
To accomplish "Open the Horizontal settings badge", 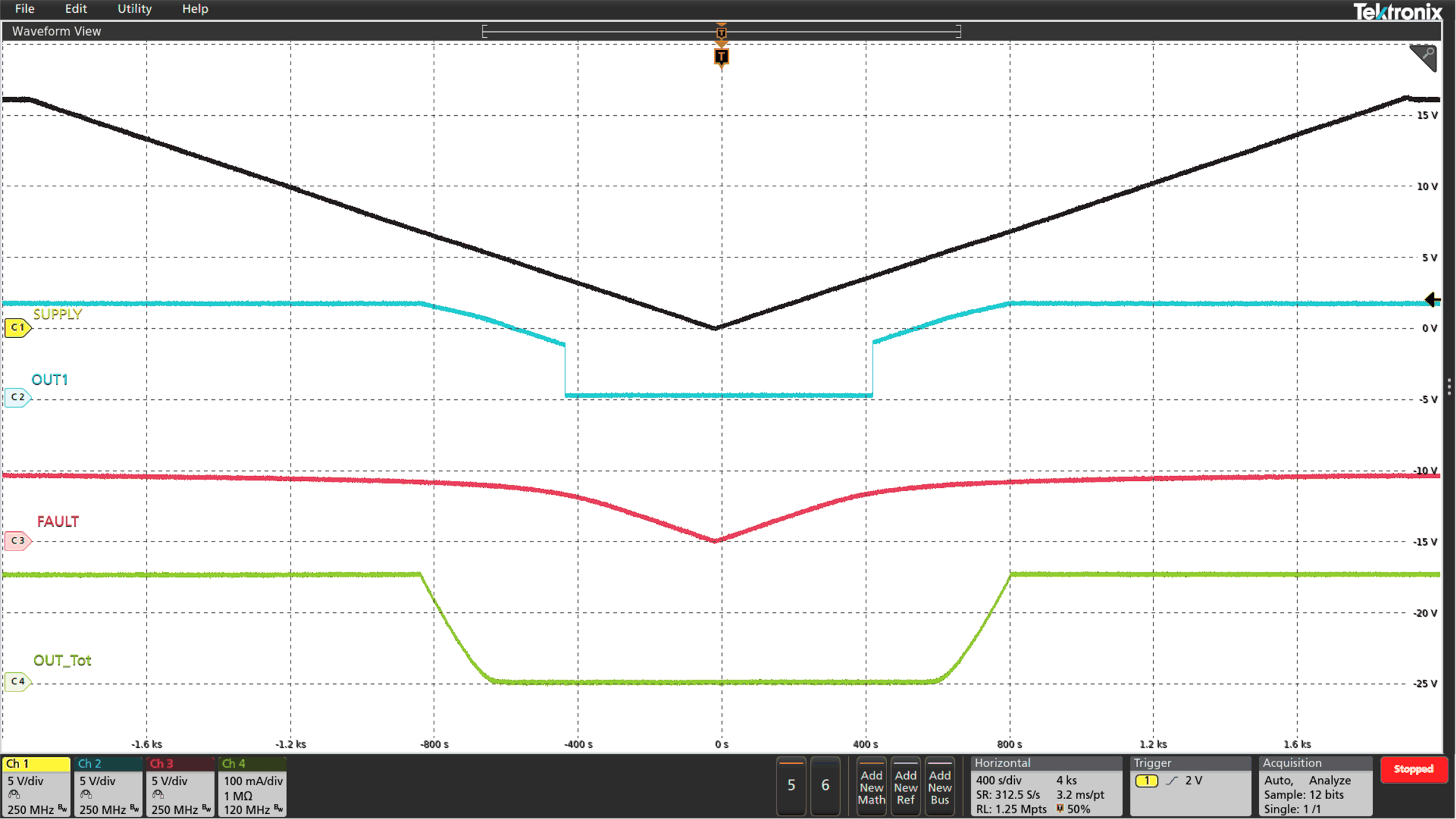I will click(1046, 786).
